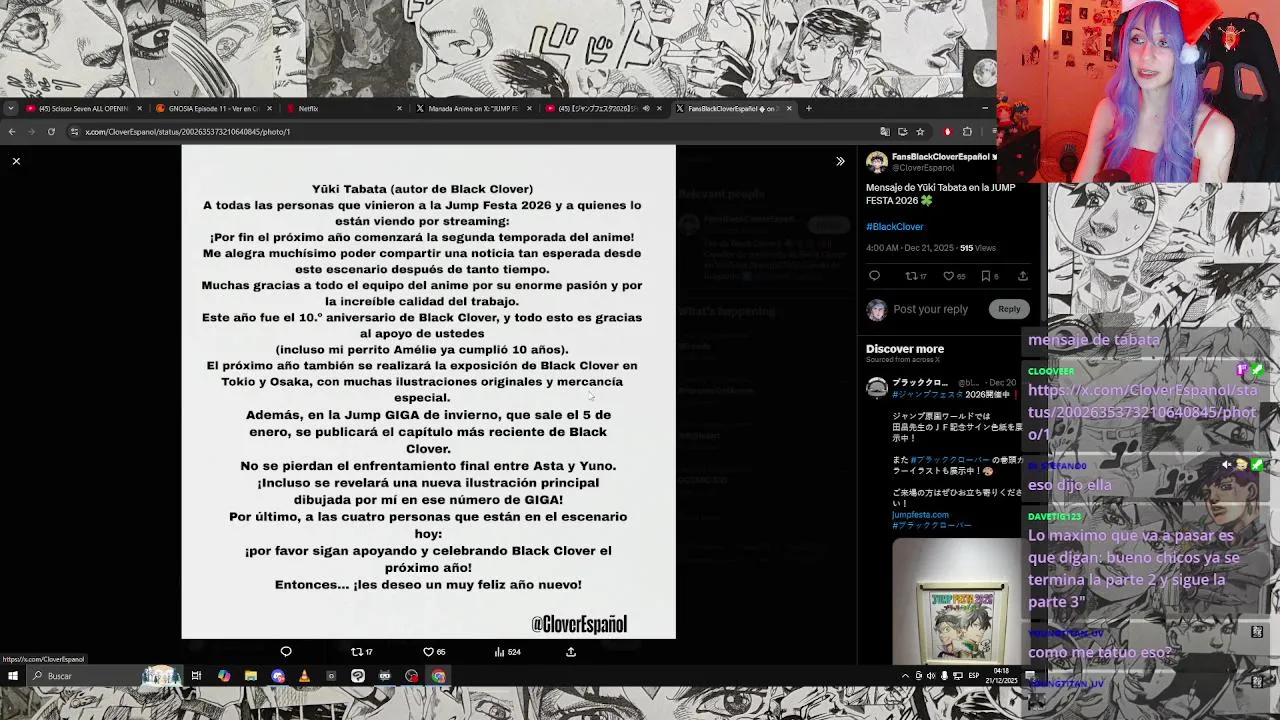Bookmark the tweet in the sidebar
The image size is (1280, 720).
(990, 276)
